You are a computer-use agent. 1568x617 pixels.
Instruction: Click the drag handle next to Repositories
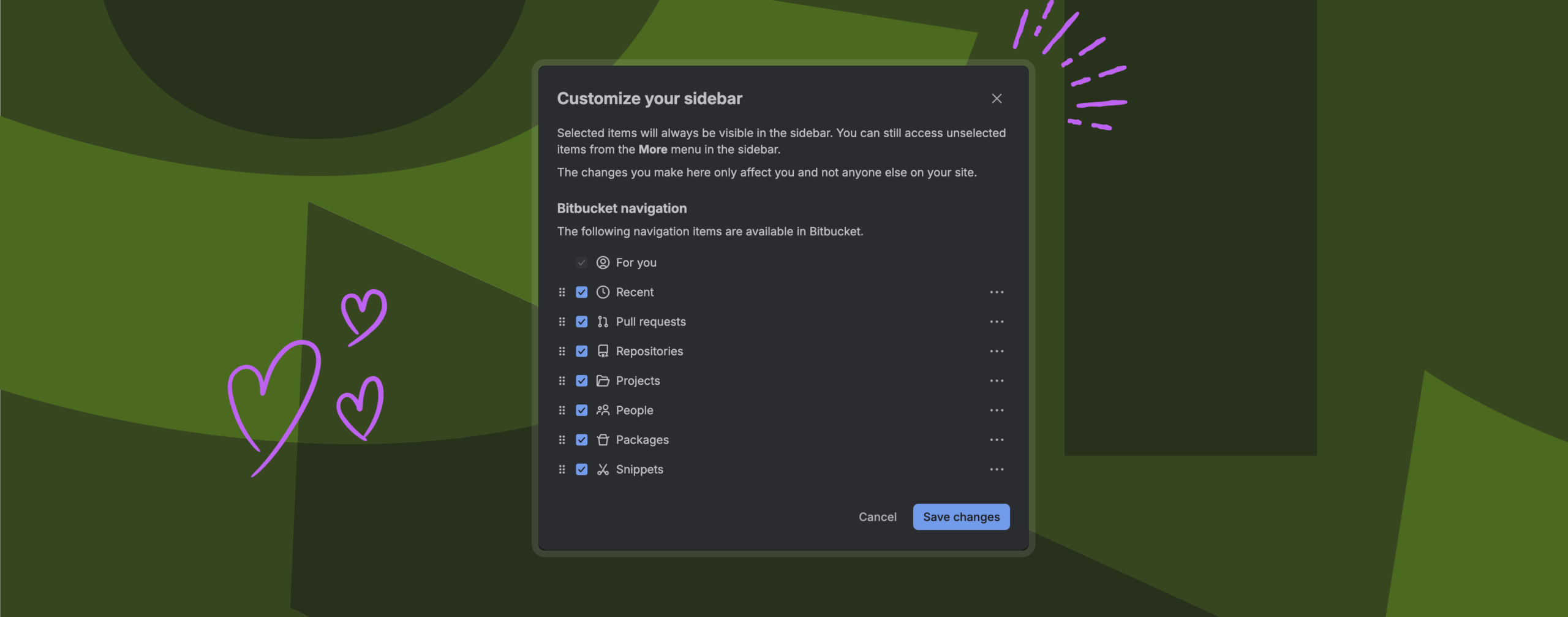[562, 350]
